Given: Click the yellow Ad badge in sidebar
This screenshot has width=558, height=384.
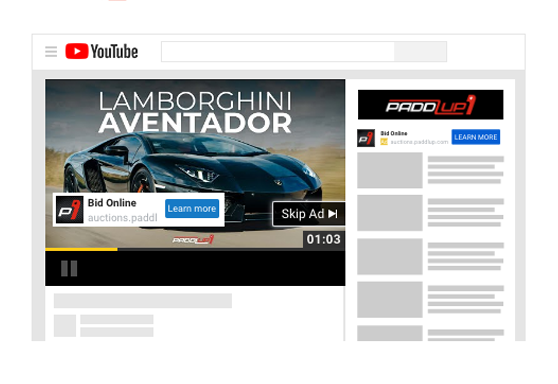Looking at the screenshot, I should point(384,142).
